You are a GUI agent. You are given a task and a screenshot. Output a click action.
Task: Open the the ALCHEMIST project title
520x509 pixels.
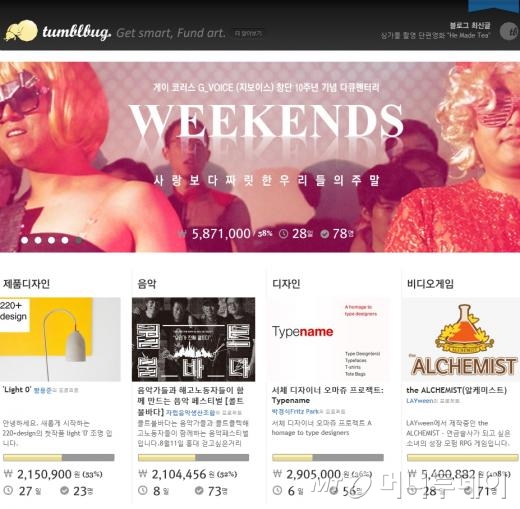[x=457, y=390]
